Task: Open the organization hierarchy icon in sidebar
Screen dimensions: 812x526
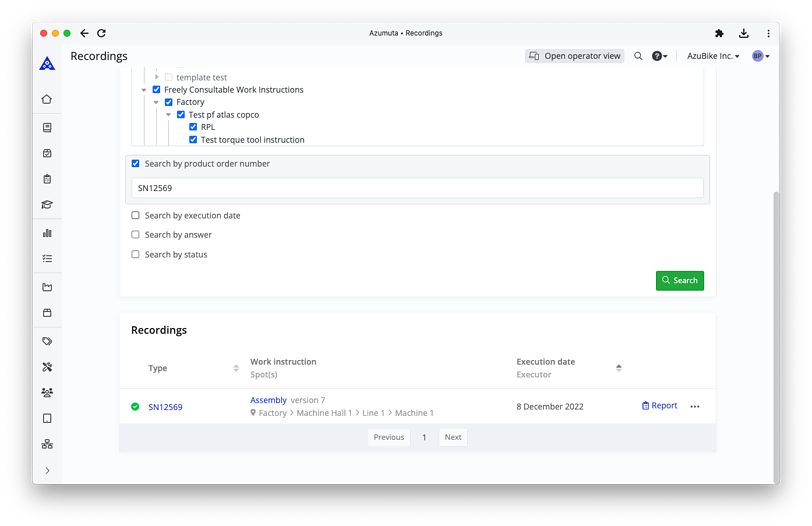Action: click(47, 444)
